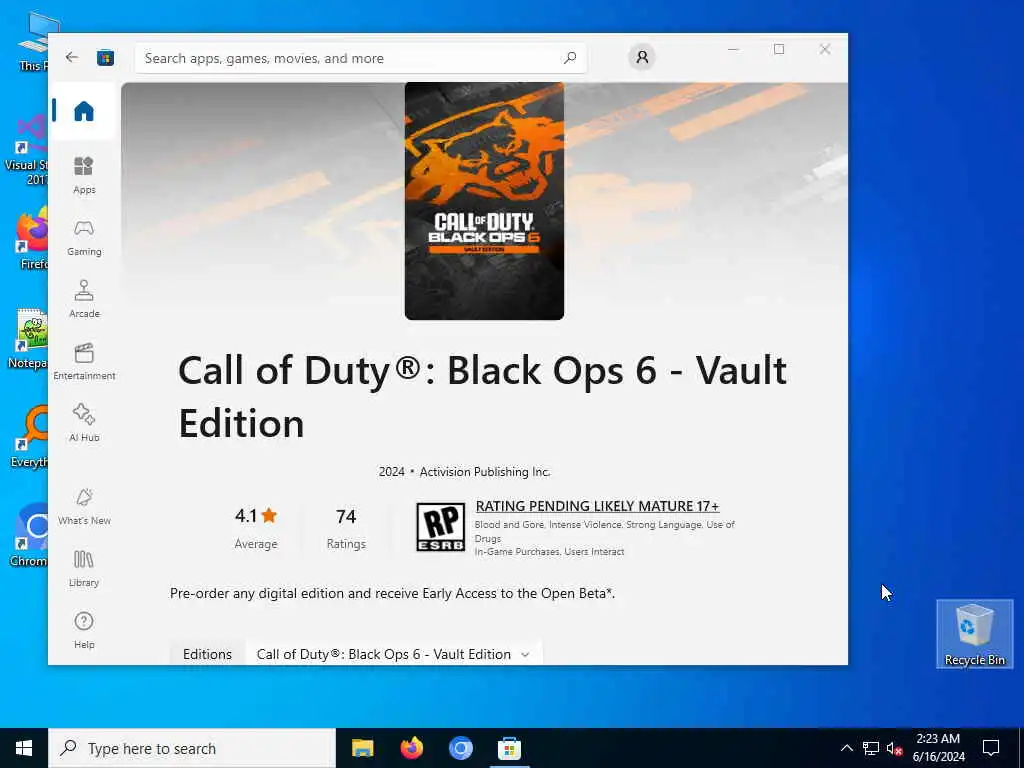The image size is (1024, 768).
Task: Open the Gaming section in sidebar
Action: [84, 238]
